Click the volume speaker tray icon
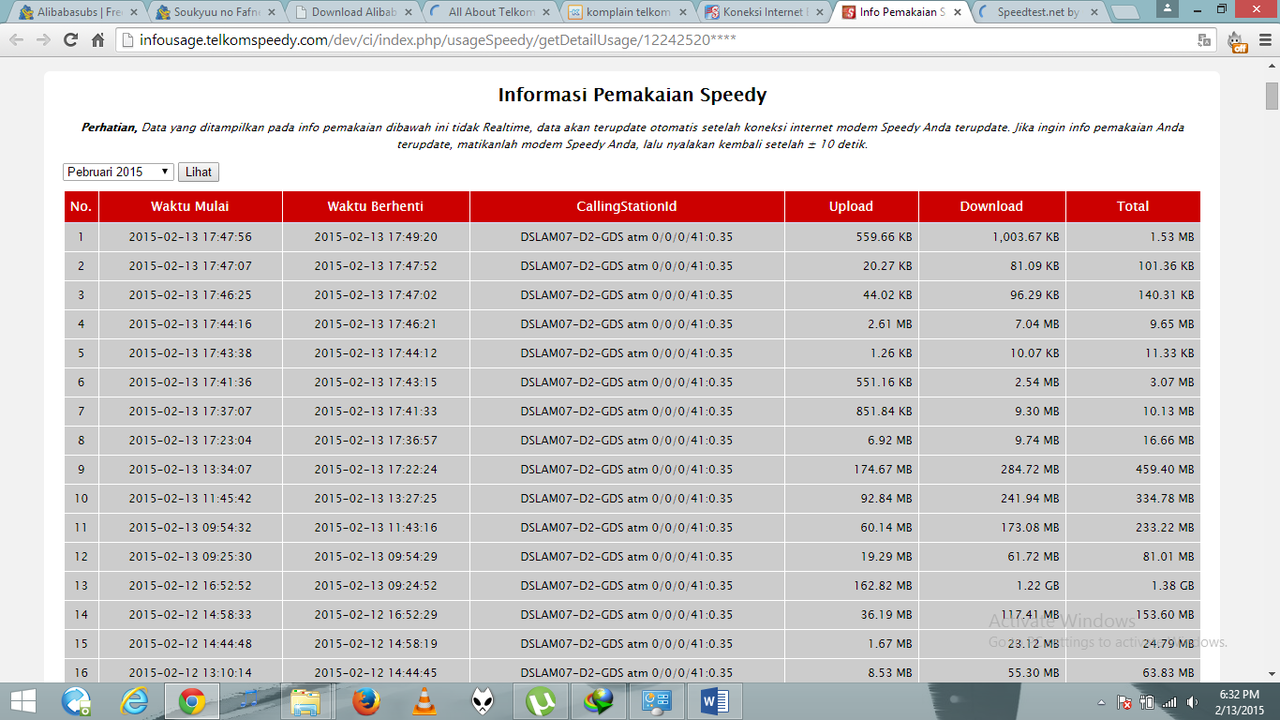 tap(1190, 703)
